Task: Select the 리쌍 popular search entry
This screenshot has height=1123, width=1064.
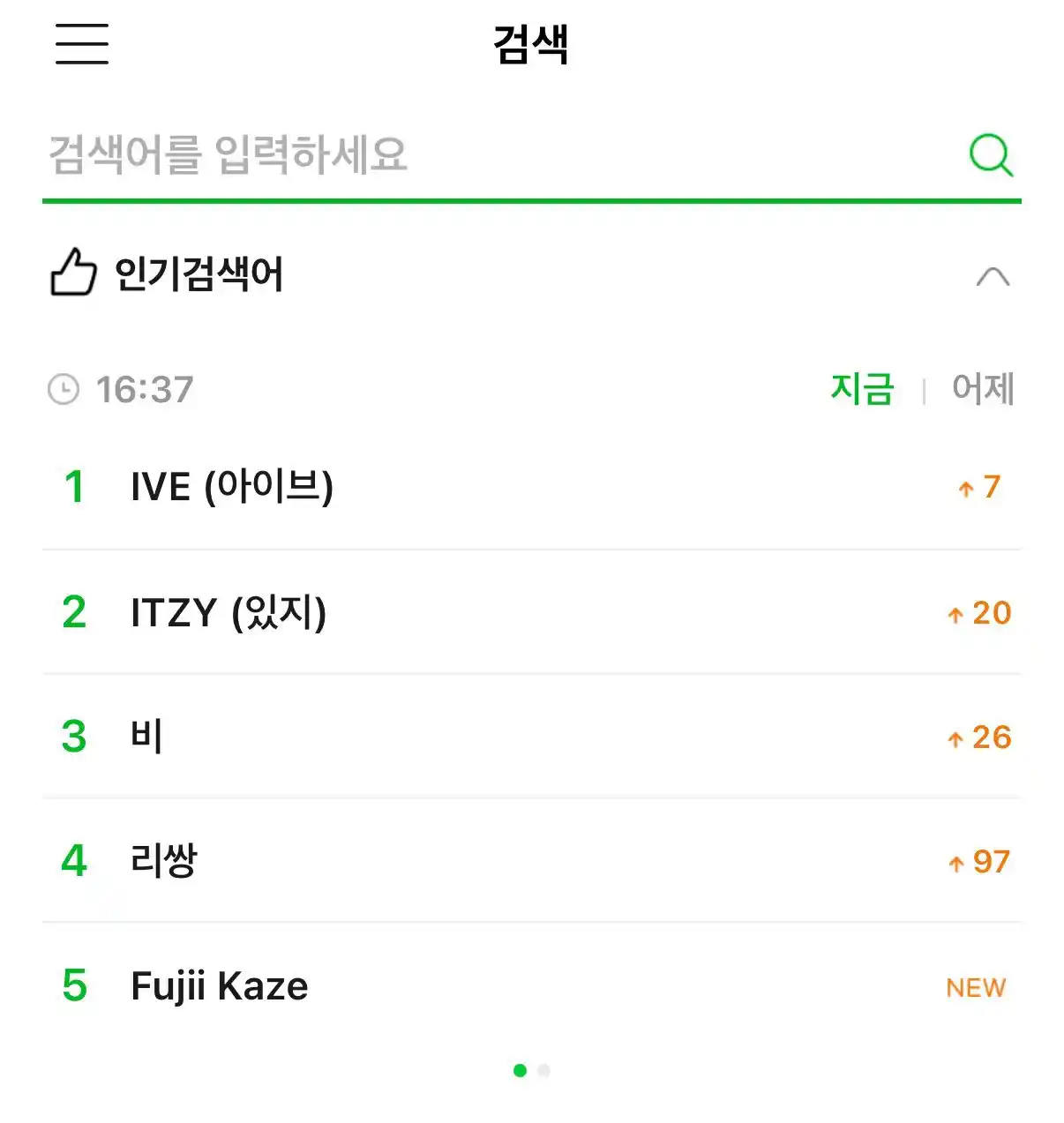Action: click(532, 861)
